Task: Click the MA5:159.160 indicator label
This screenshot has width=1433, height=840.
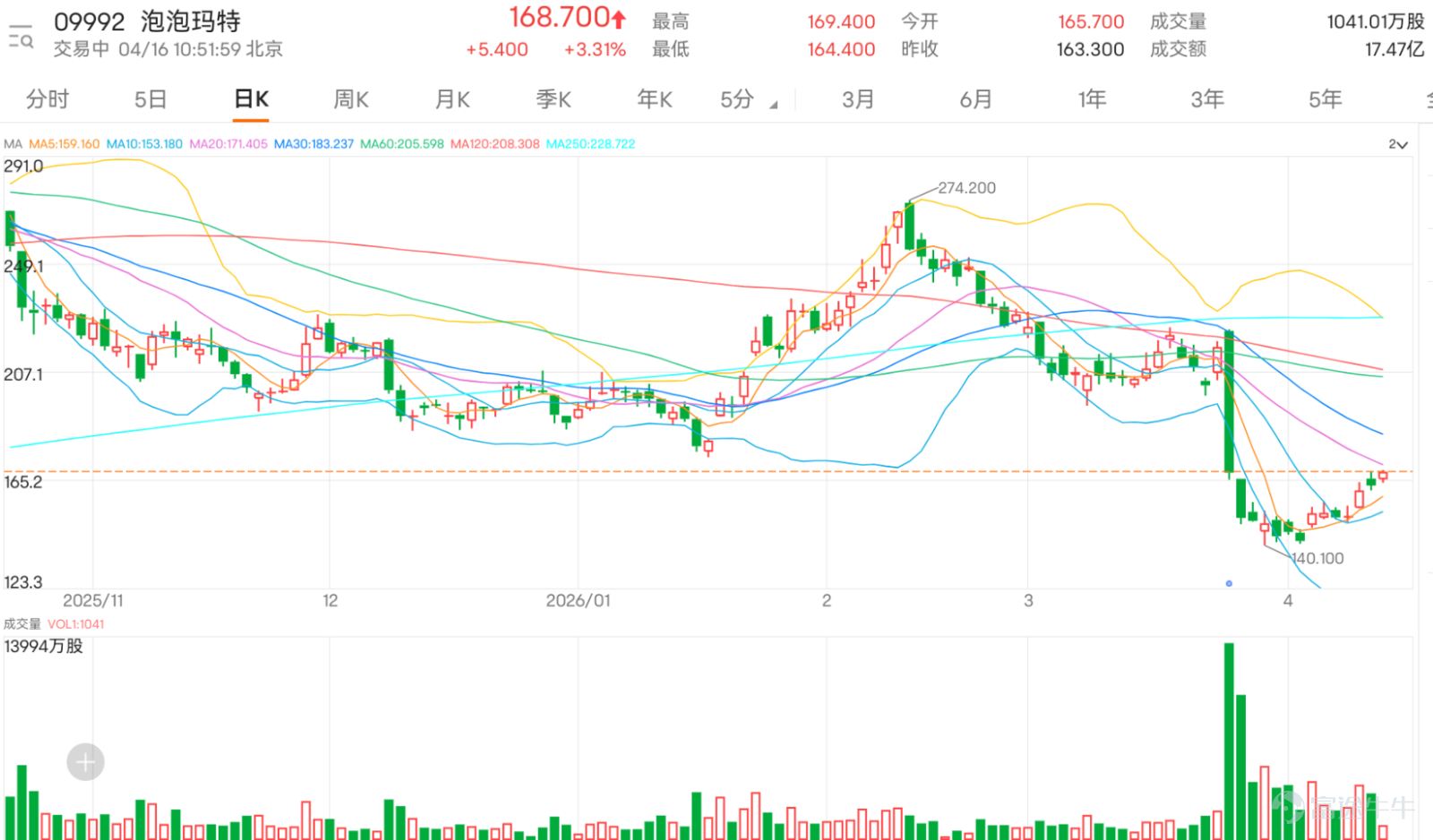Action: click(x=64, y=144)
